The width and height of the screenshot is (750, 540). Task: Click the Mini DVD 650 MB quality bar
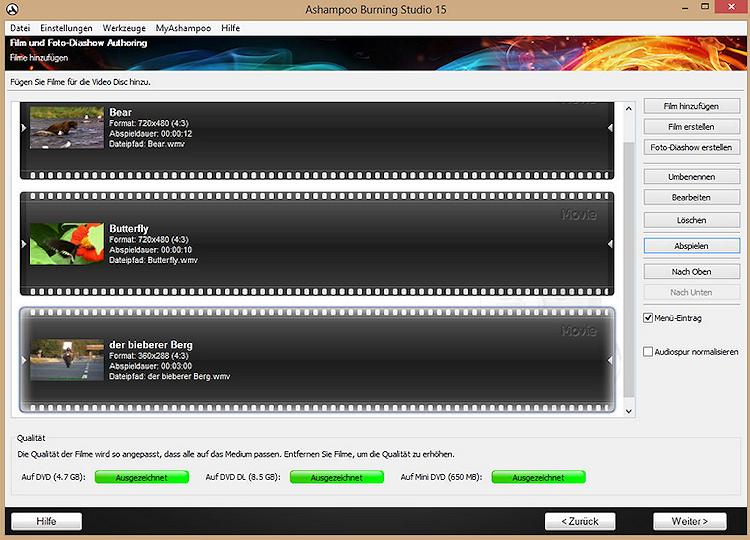(x=539, y=477)
